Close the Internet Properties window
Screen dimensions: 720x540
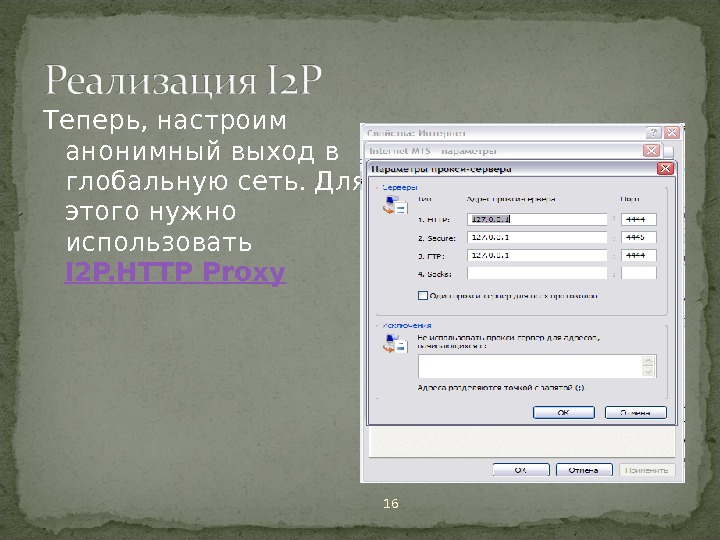672,132
